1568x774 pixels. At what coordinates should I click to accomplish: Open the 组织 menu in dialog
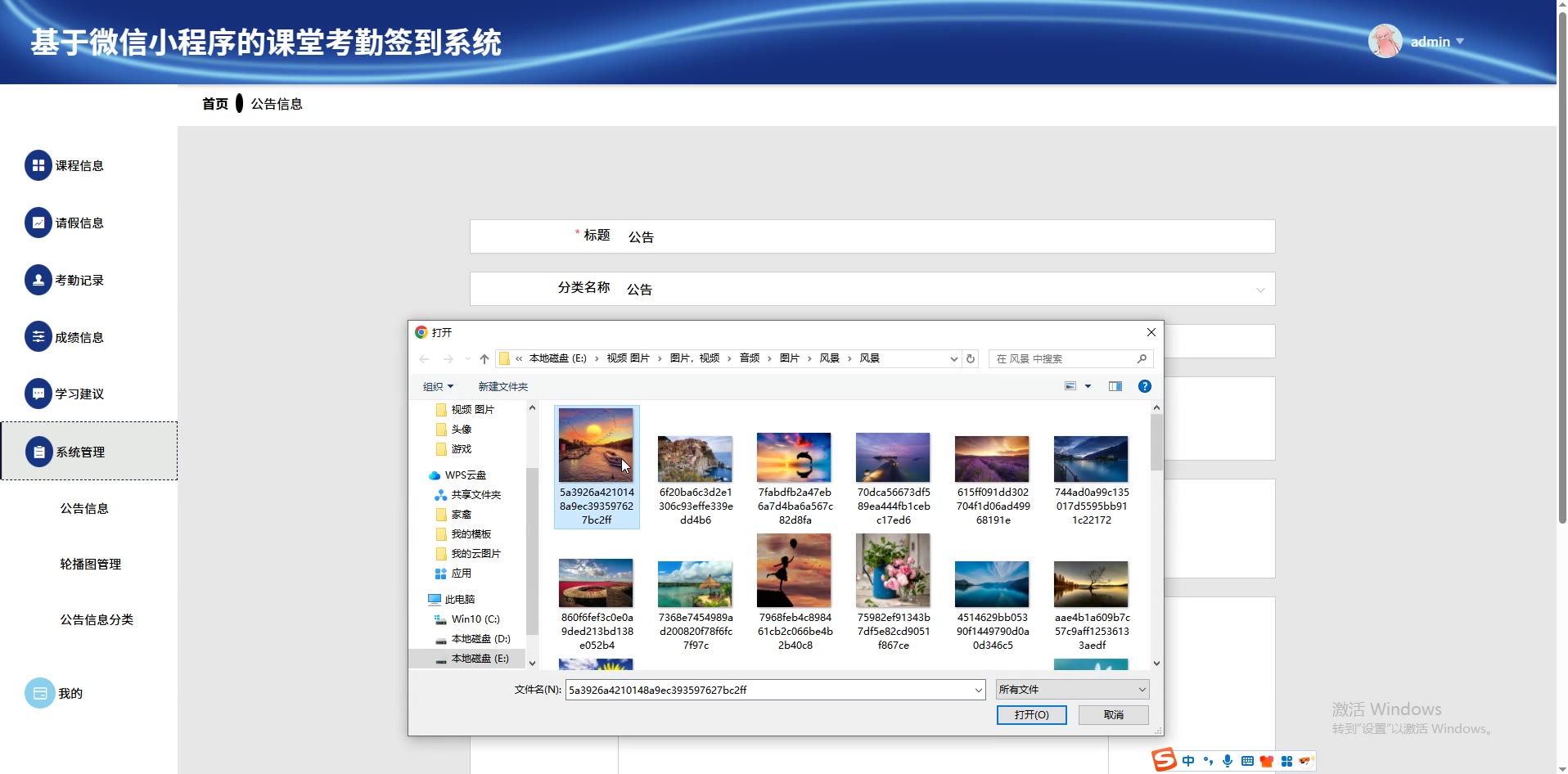[x=438, y=386]
